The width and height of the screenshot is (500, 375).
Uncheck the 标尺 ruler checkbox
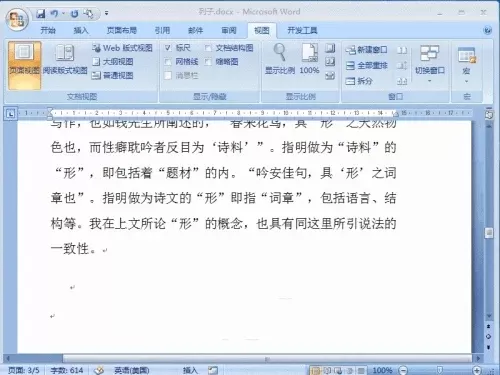pyautogui.click(x=168, y=48)
